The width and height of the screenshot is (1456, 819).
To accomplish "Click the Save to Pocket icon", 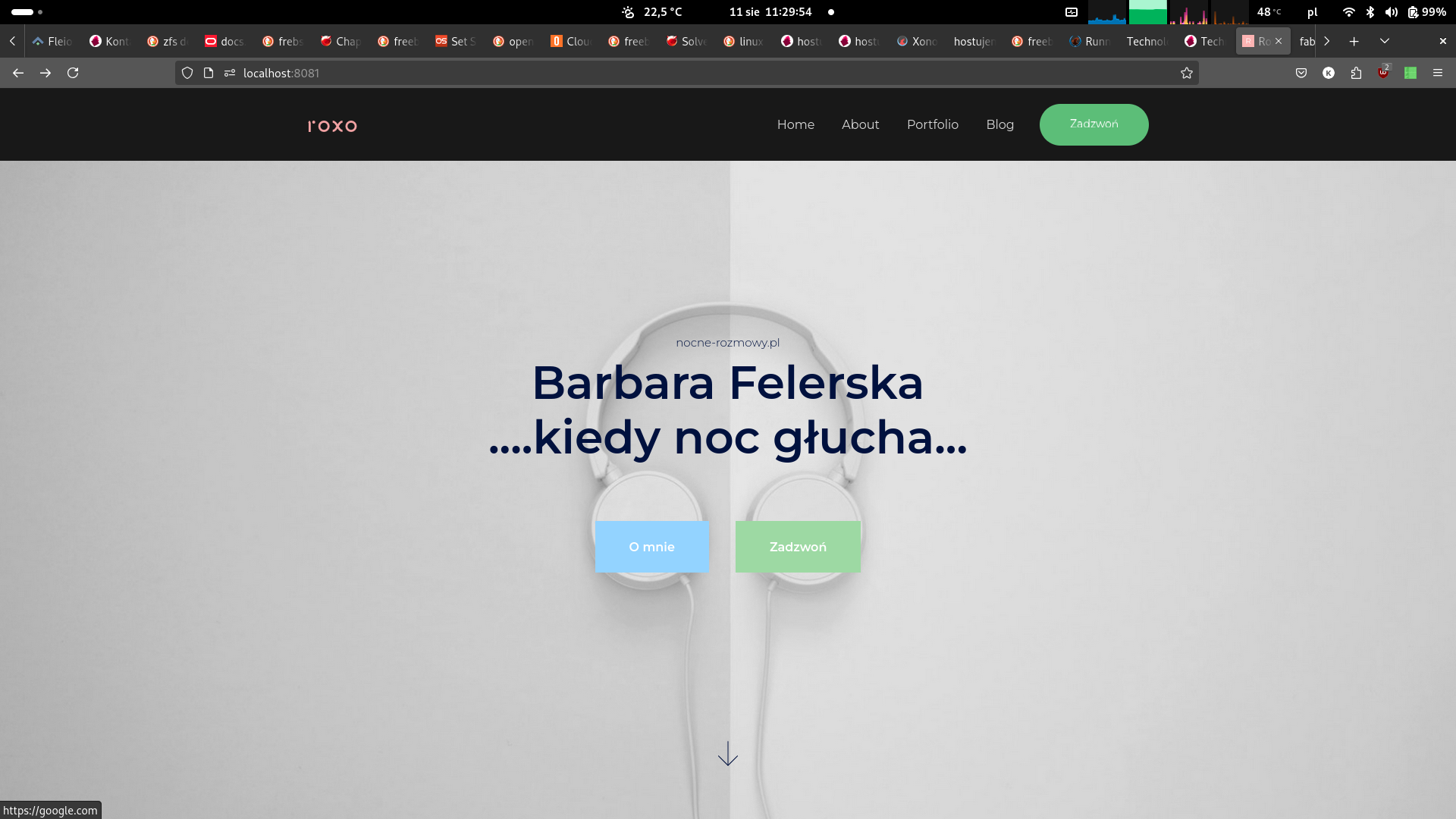I will pyautogui.click(x=1301, y=73).
